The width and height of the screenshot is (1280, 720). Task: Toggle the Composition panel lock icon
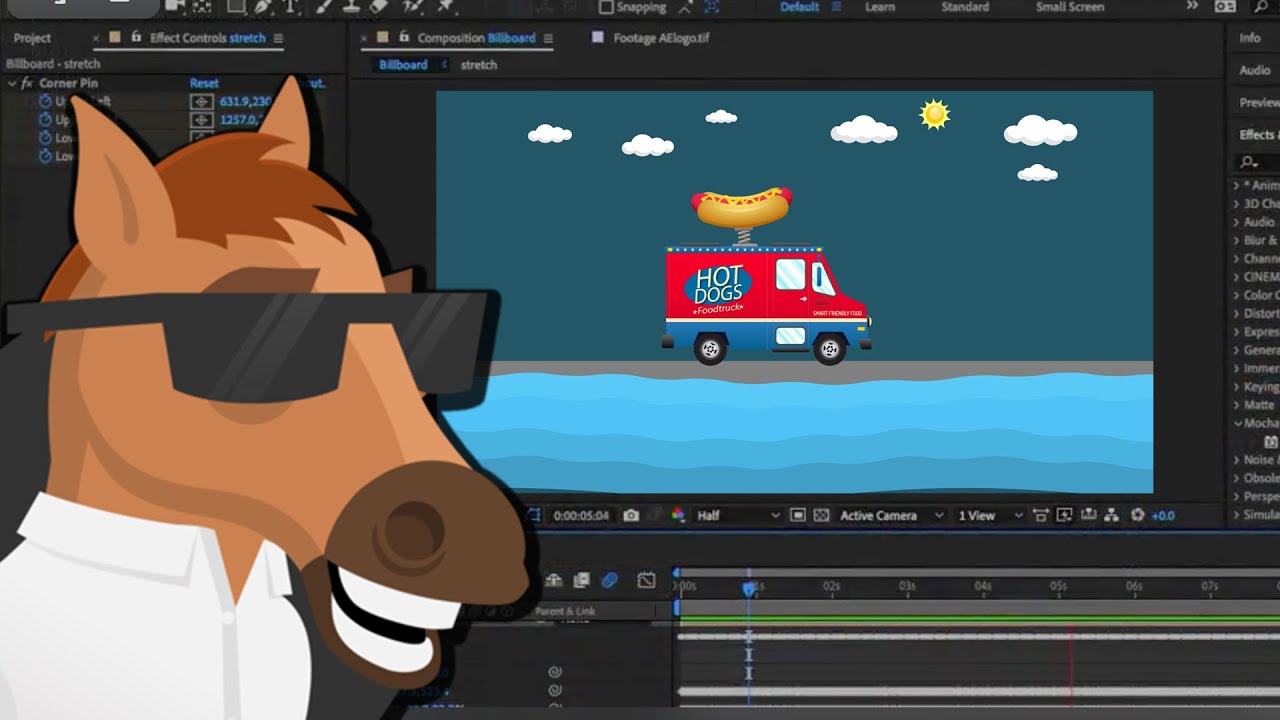pyautogui.click(x=403, y=37)
